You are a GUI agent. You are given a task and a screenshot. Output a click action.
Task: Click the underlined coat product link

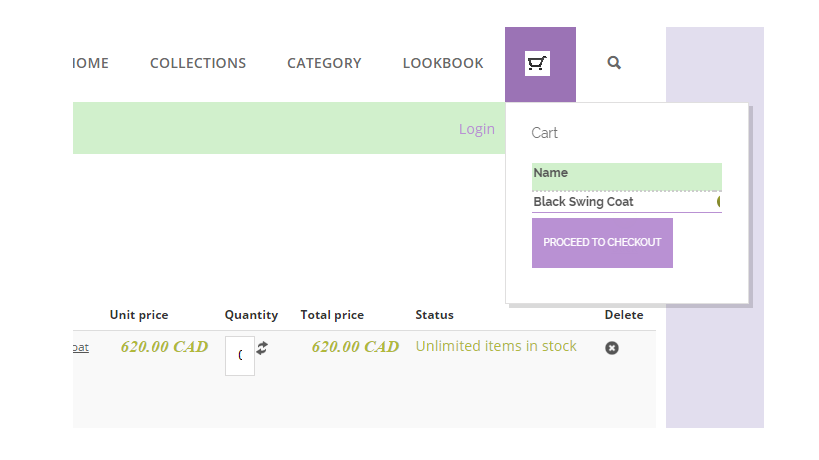tap(81, 348)
